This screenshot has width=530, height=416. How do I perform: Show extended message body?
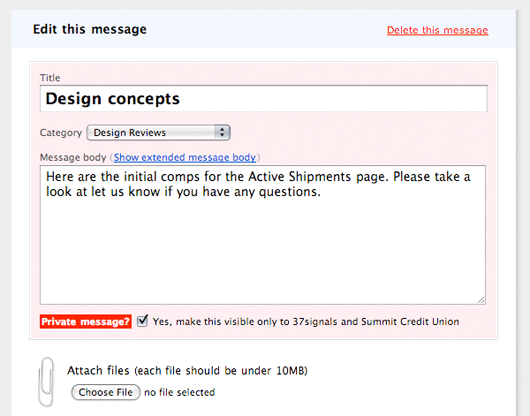pyautogui.click(x=185, y=157)
